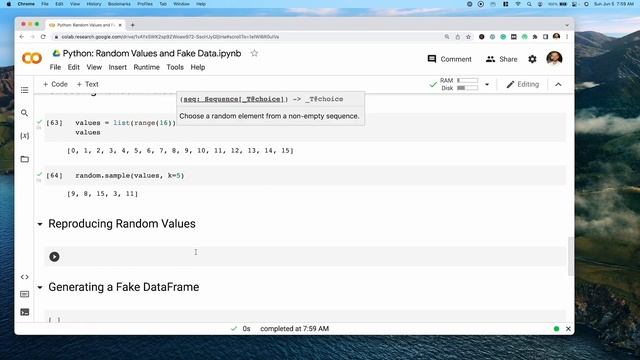This screenshot has height=360, width=640.
Task: Select cell number [64] run indicator
Action: click(54, 176)
